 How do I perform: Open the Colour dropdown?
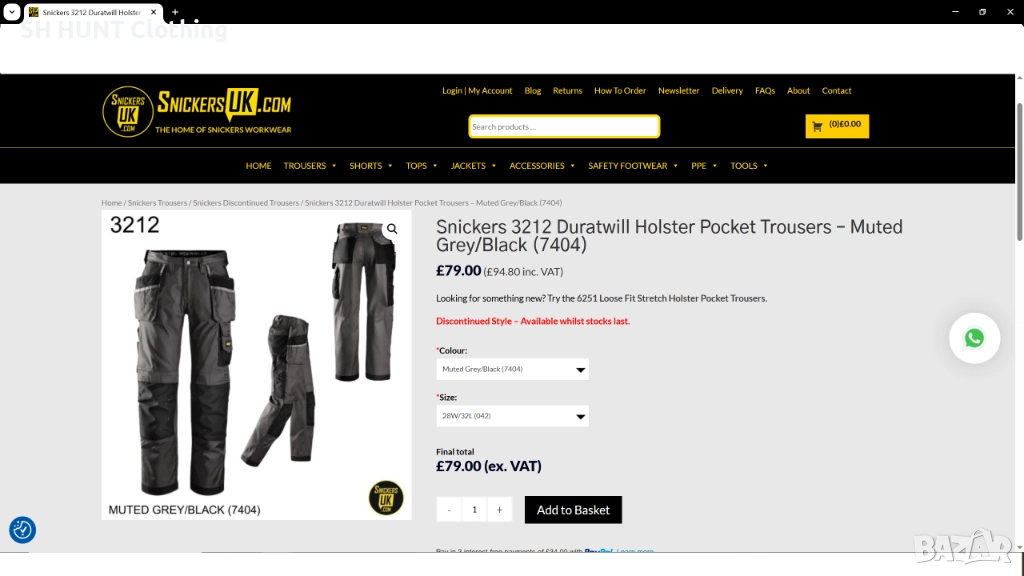(x=512, y=369)
